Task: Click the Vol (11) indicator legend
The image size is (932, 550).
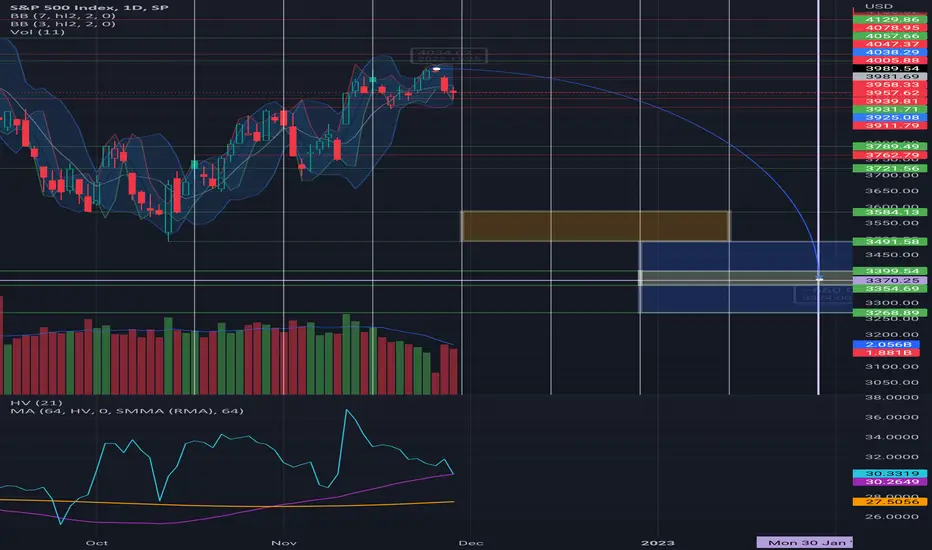Action: click(x=37, y=32)
